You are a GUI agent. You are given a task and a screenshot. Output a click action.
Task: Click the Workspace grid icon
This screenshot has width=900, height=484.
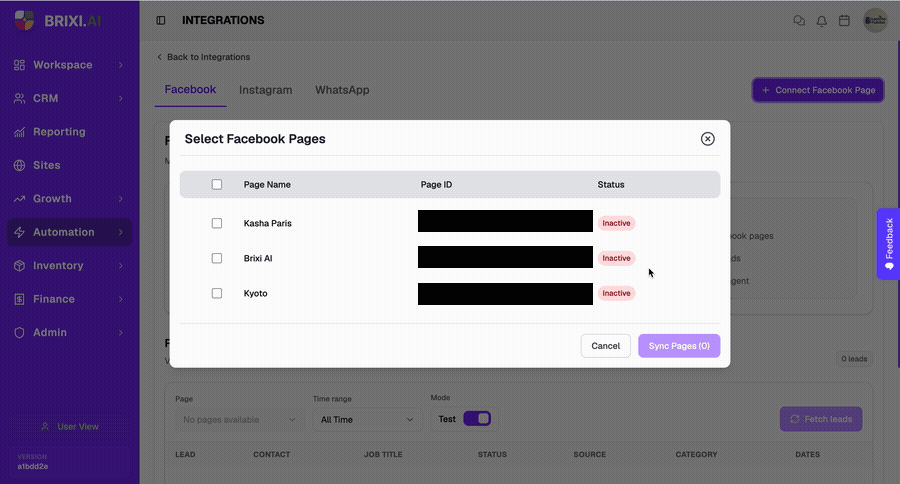20,65
